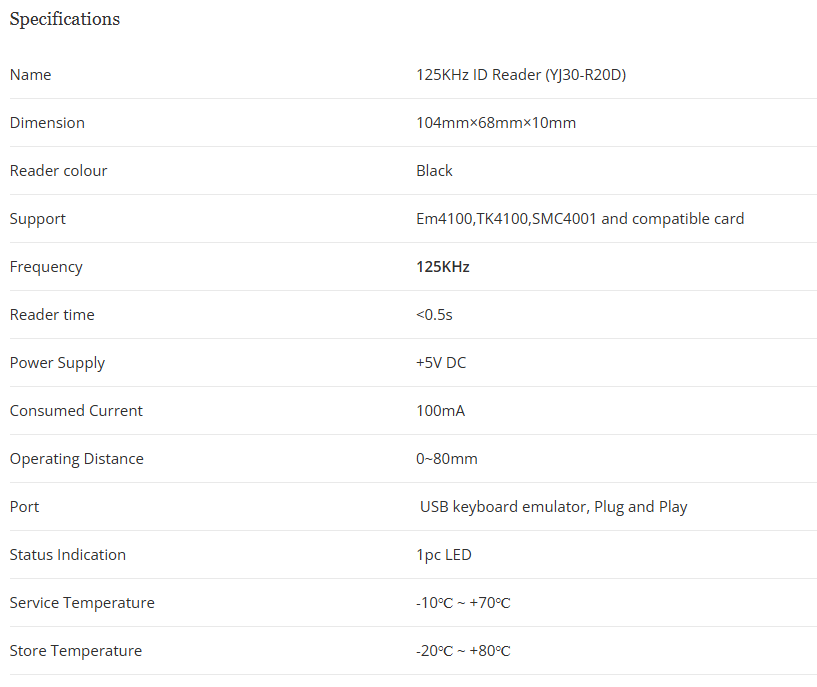This screenshot has width=817, height=687.
Task: Select the 100mA consumed current value
Action: tap(440, 411)
